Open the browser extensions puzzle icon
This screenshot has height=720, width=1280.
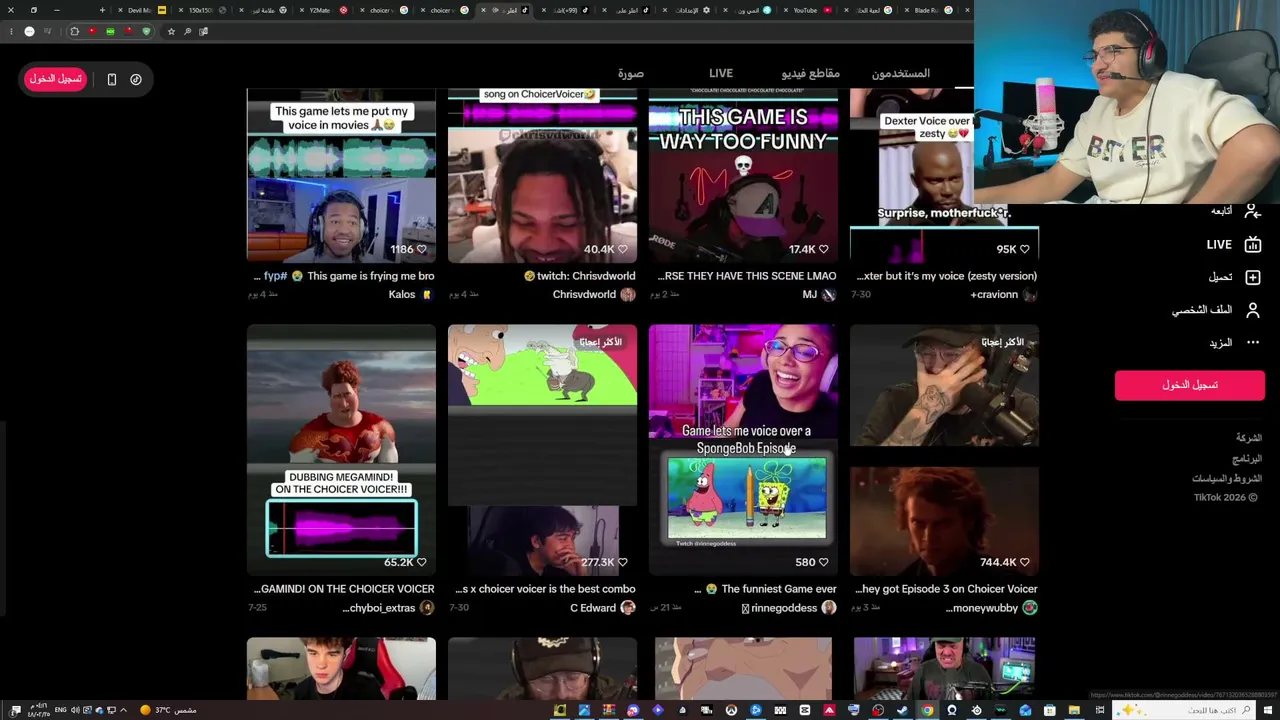74,31
